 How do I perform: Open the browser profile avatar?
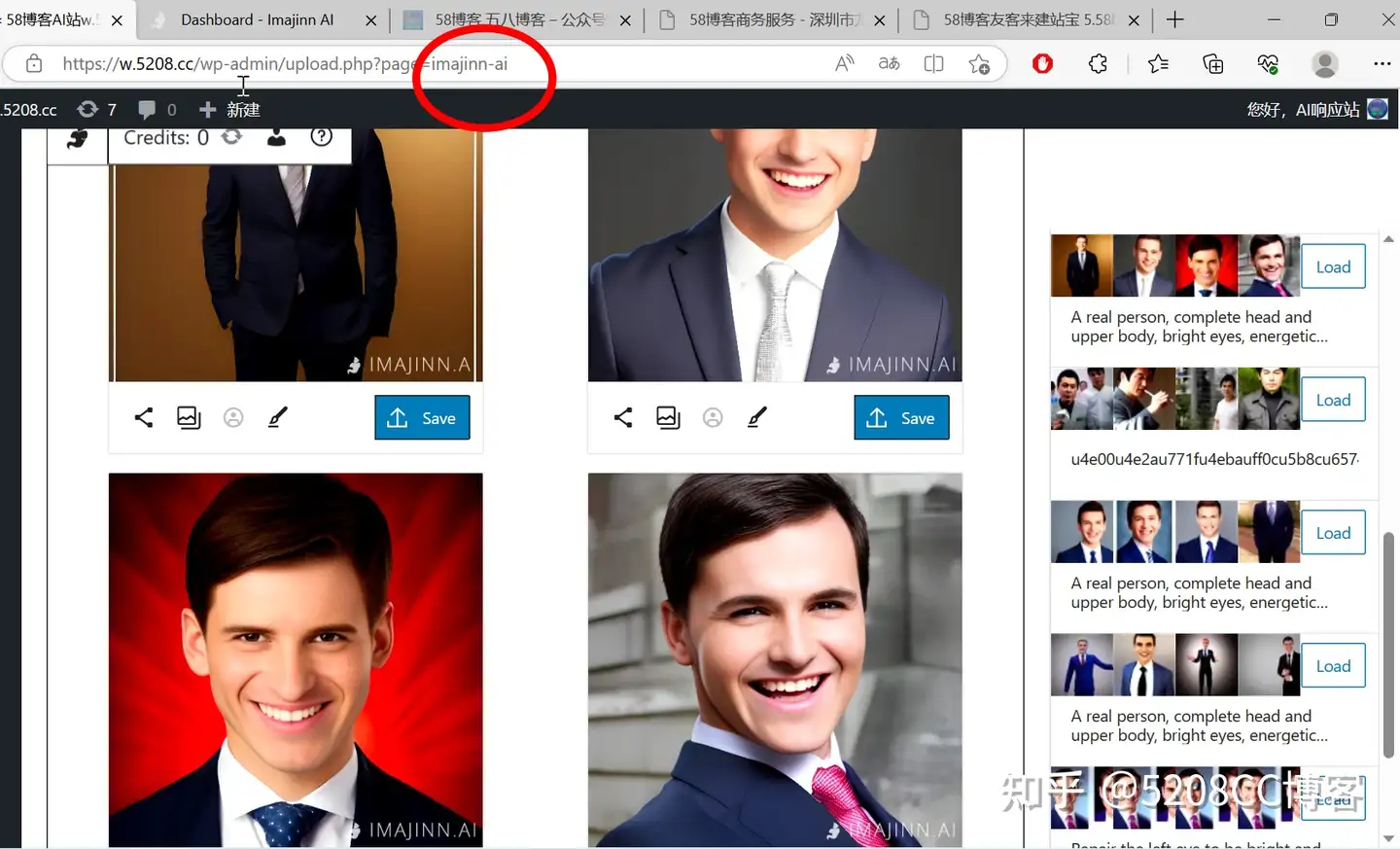click(1324, 64)
